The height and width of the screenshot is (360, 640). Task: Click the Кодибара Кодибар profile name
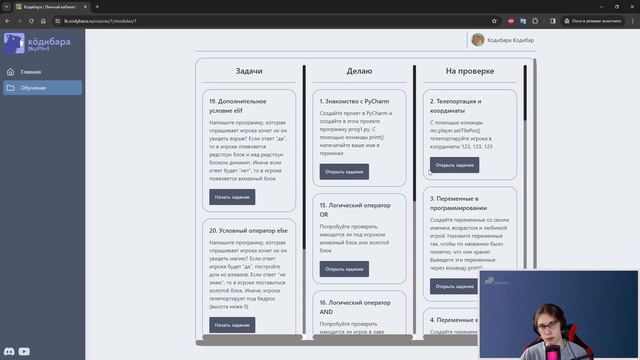(x=510, y=40)
